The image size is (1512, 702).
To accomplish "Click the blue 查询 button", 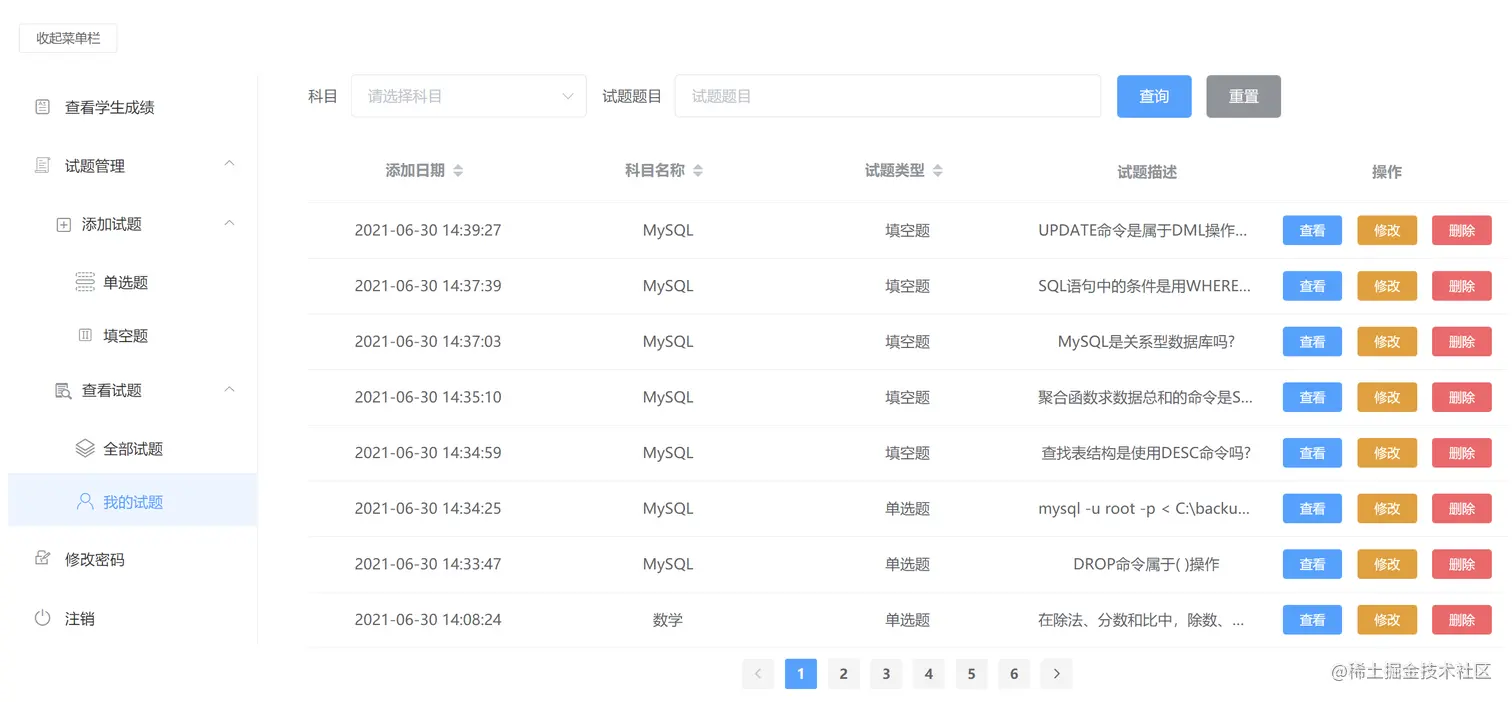I will coord(1154,96).
